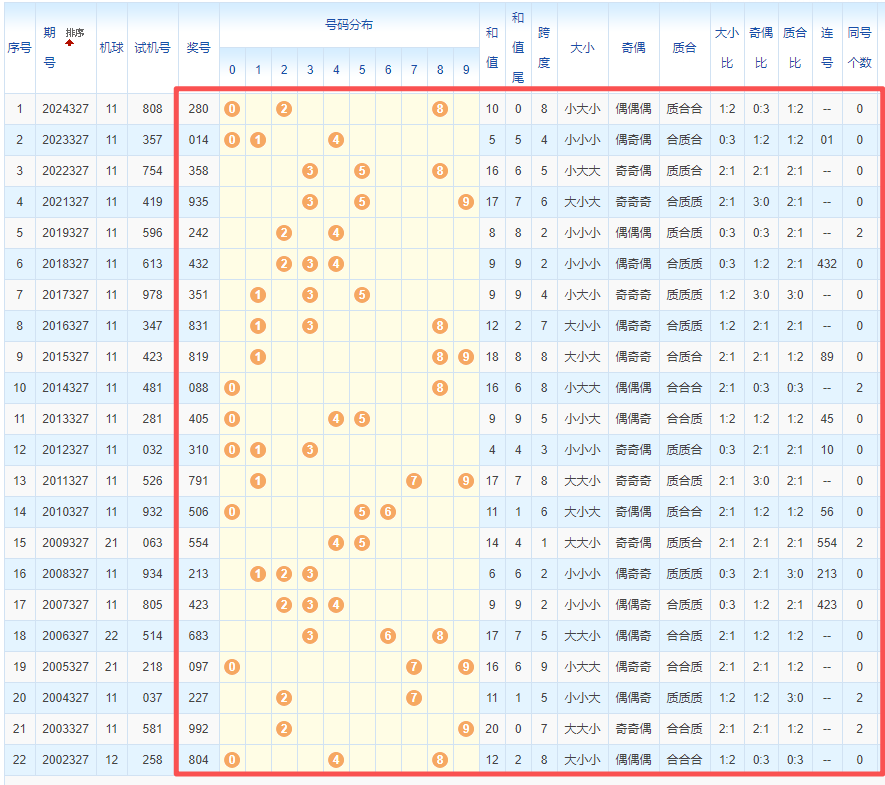
Task: Click the red sort arrow beside 期号
Action: pyautogui.click(x=70, y=43)
